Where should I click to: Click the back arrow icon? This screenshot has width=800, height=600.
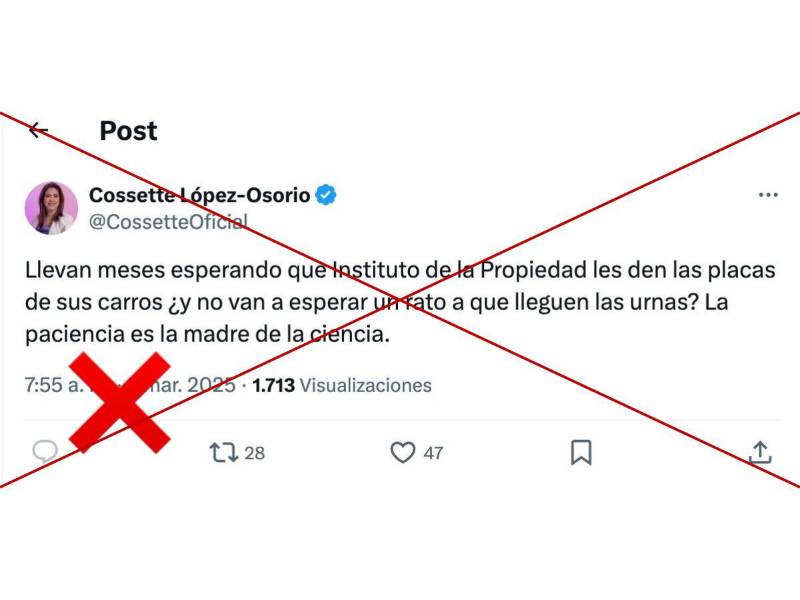pyautogui.click(x=38, y=130)
